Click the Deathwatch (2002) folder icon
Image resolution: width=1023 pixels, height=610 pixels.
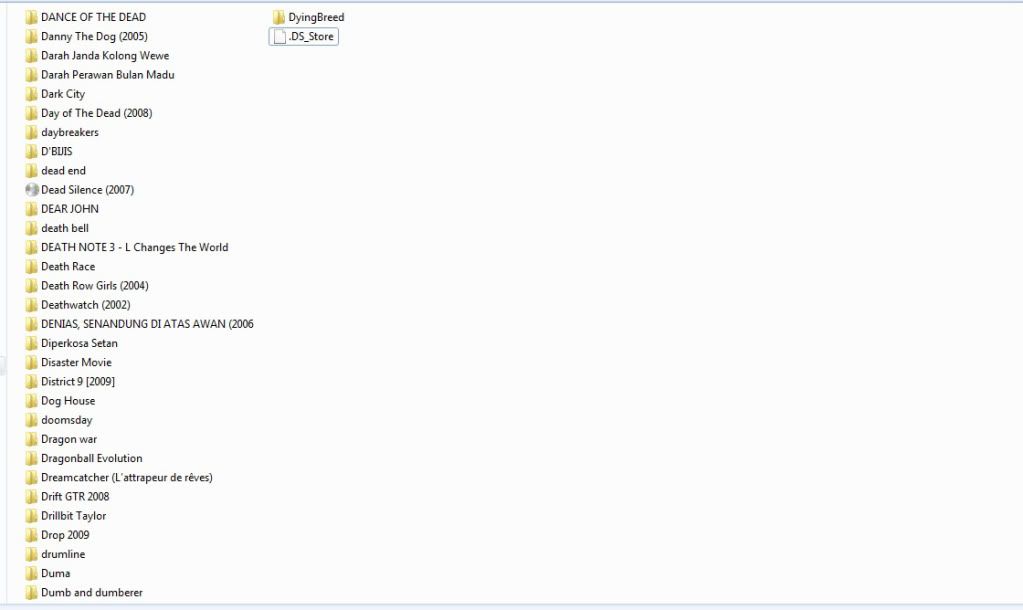tap(31, 305)
